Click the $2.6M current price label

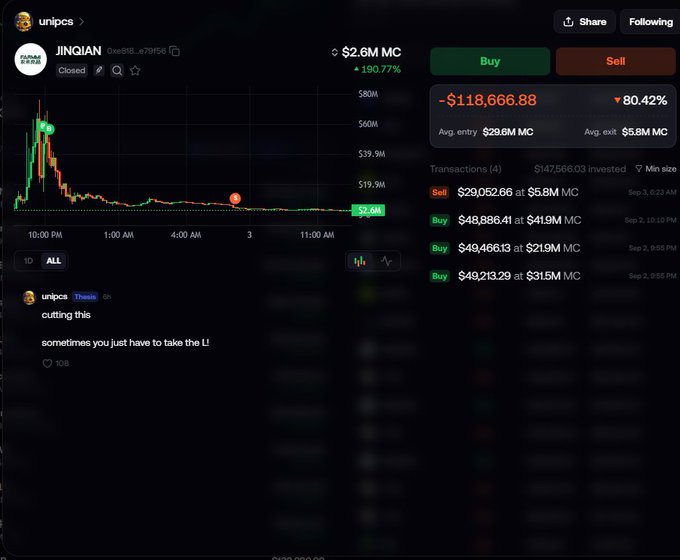point(368,210)
